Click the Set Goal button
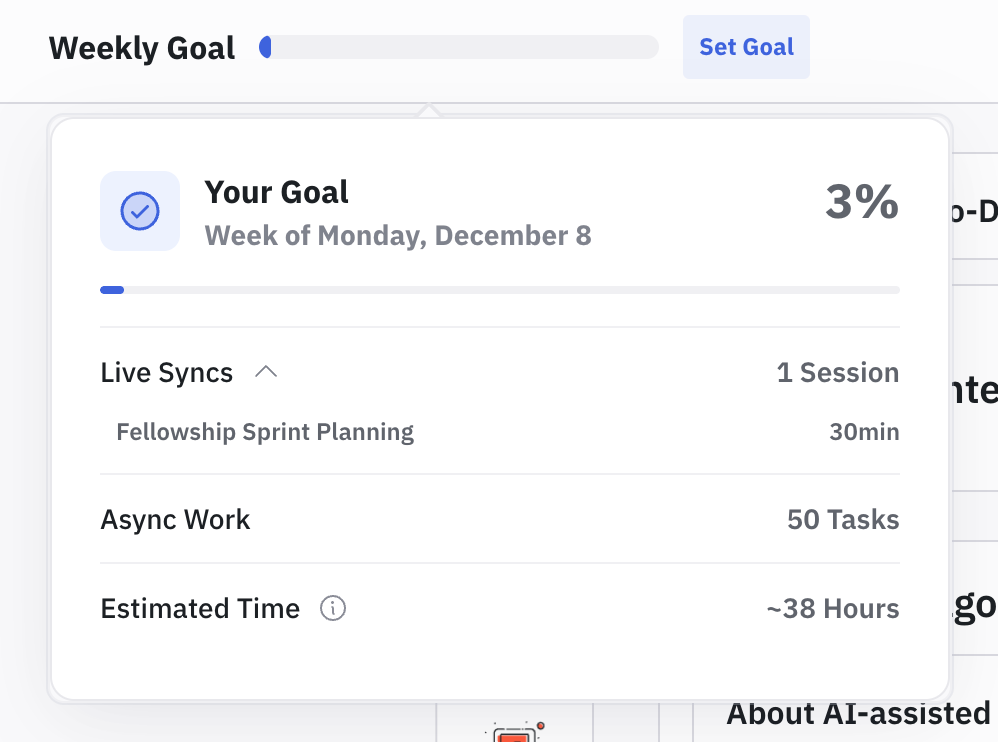The height and width of the screenshot is (742, 998). 746,47
